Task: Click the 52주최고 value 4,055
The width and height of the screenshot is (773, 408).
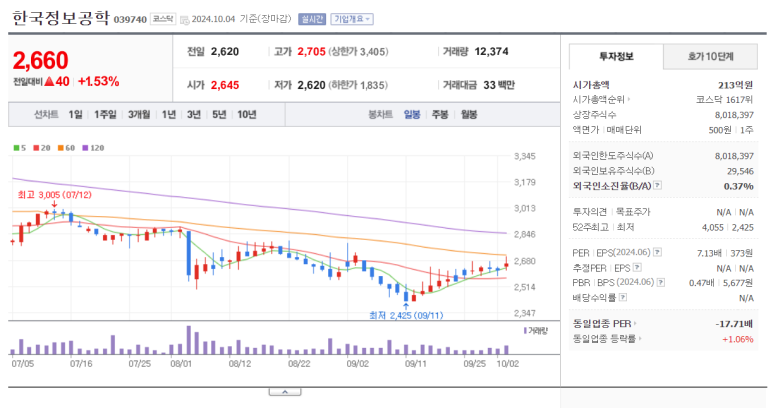Action: click(x=713, y=227)
